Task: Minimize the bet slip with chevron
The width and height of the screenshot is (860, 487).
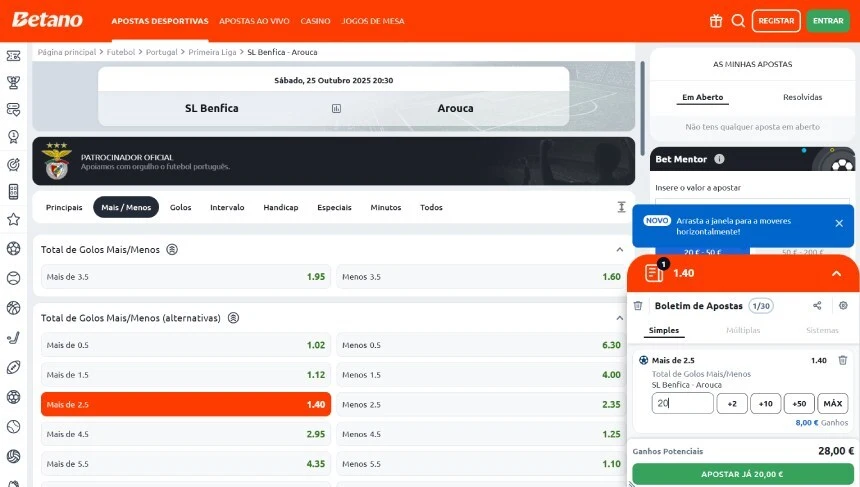Action: pos(836,273)
